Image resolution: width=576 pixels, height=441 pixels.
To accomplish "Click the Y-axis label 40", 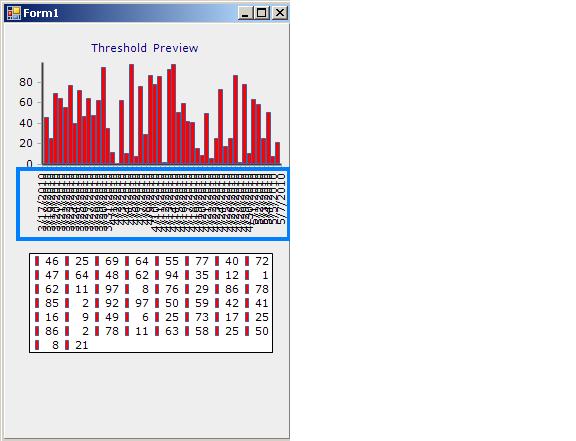I will click(26, 123).
